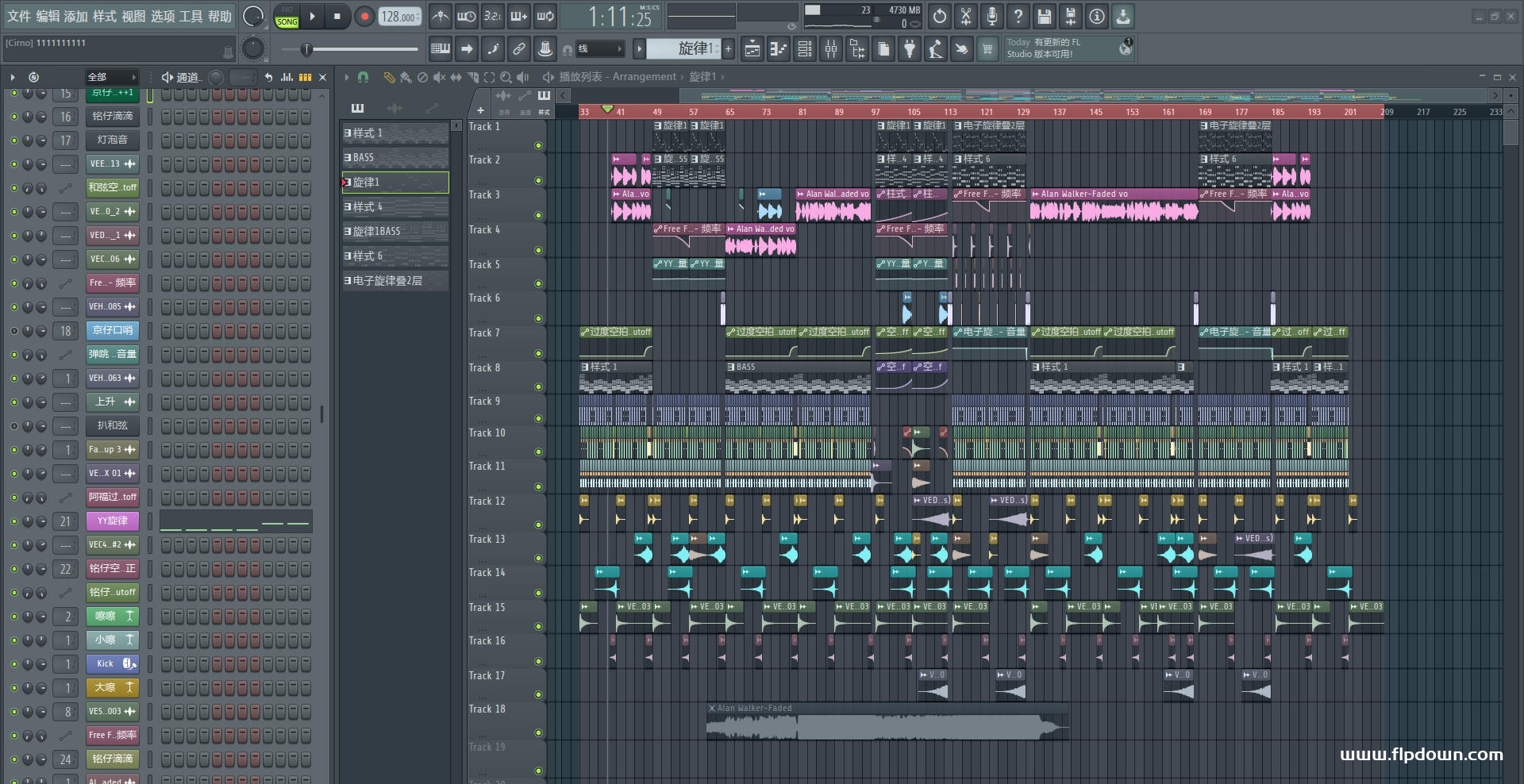Mute Track 3 in the playlist
Screen dimensions: 1524x784
(539, 215)
